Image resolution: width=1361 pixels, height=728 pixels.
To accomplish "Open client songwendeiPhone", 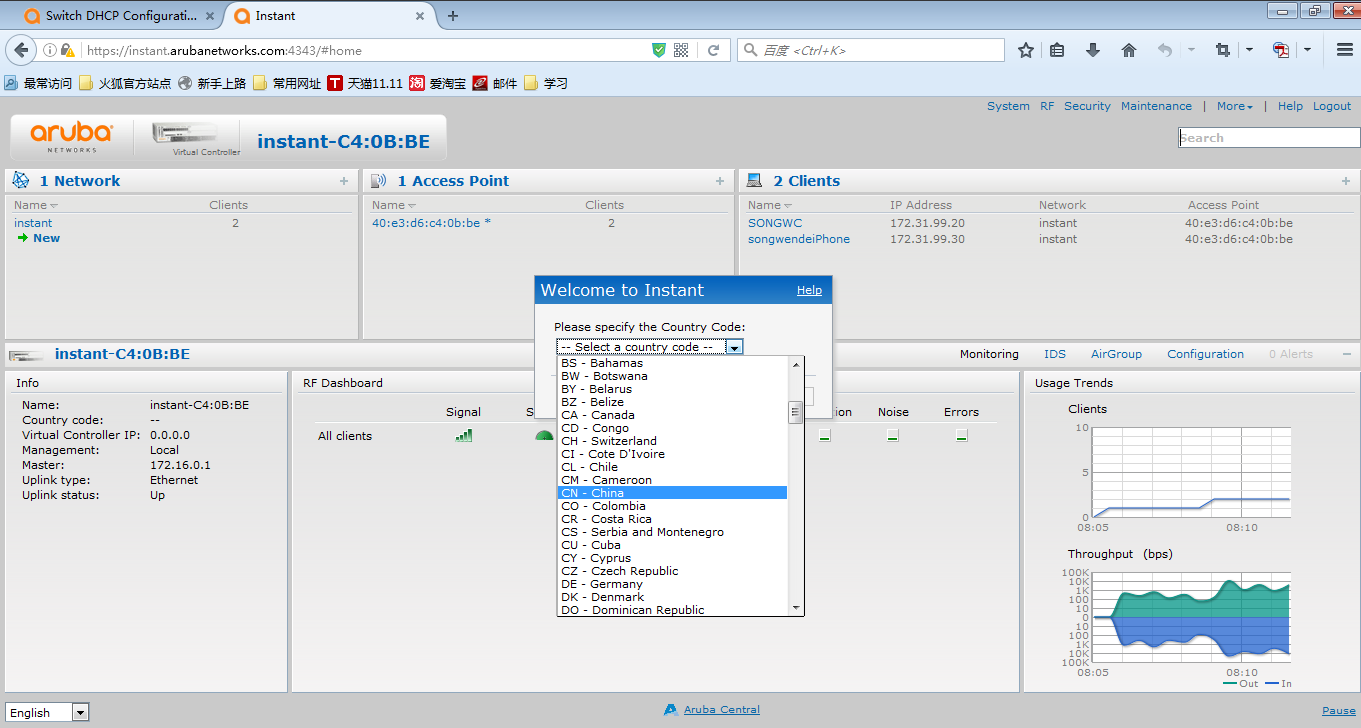I will (x=799, y=239).
